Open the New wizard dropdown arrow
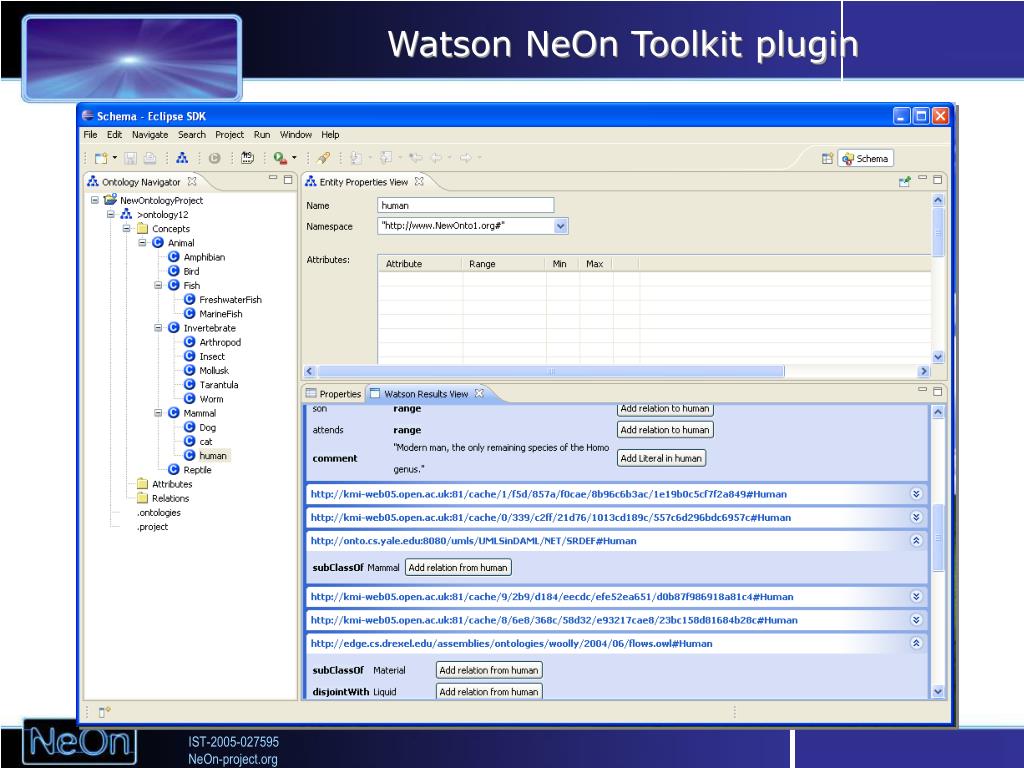 click(114, 158)
